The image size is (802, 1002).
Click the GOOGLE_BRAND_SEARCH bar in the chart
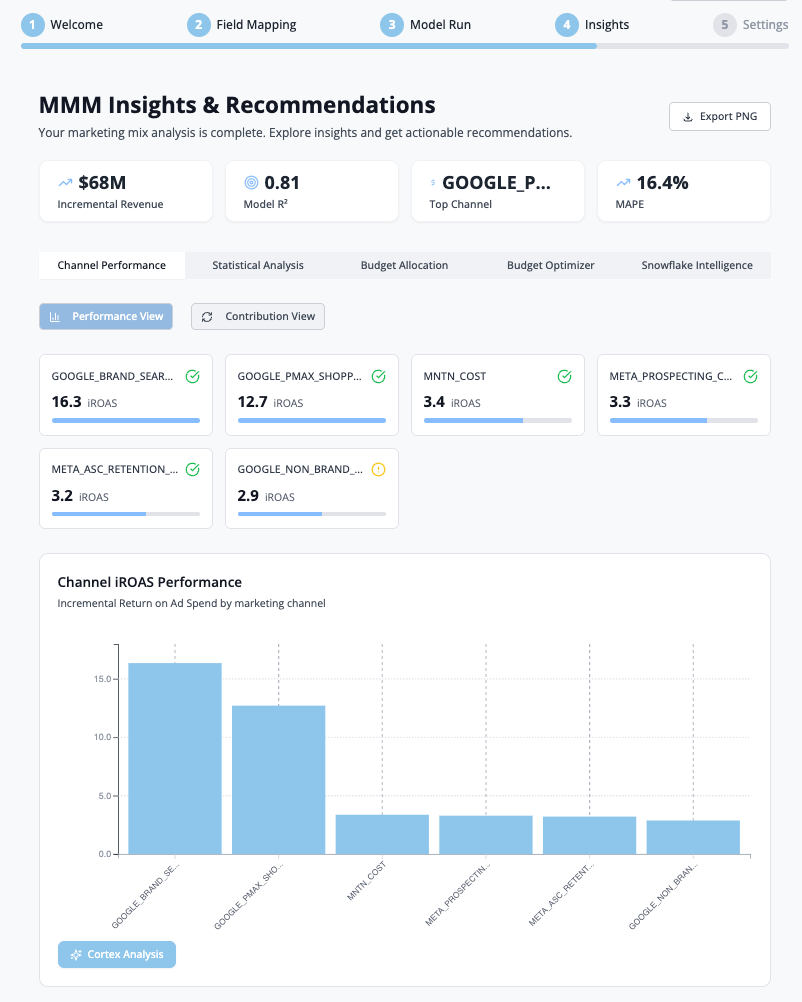[x=175, y=758]
